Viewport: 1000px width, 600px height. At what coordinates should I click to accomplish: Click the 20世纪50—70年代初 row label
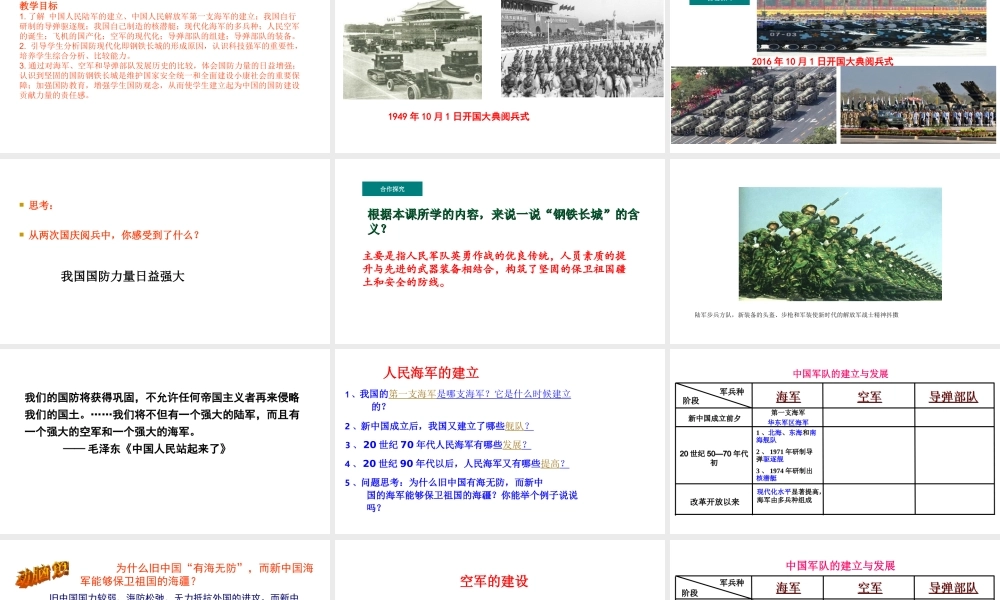[714, 458]
